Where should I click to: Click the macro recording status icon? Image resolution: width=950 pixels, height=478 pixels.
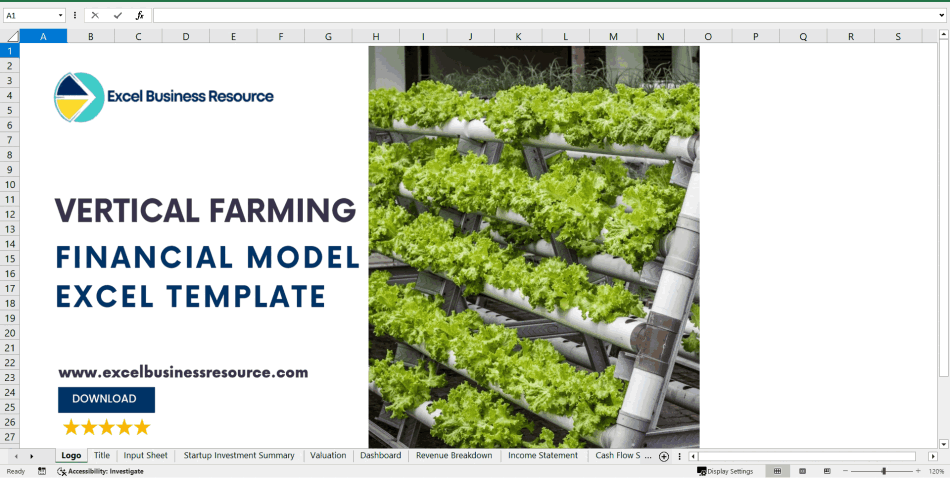(x=42, y=471)
